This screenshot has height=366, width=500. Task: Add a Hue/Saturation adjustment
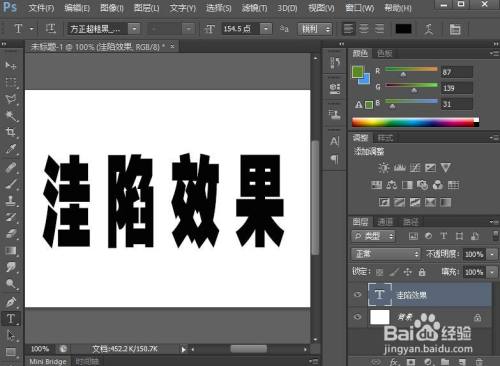[376, 185]
